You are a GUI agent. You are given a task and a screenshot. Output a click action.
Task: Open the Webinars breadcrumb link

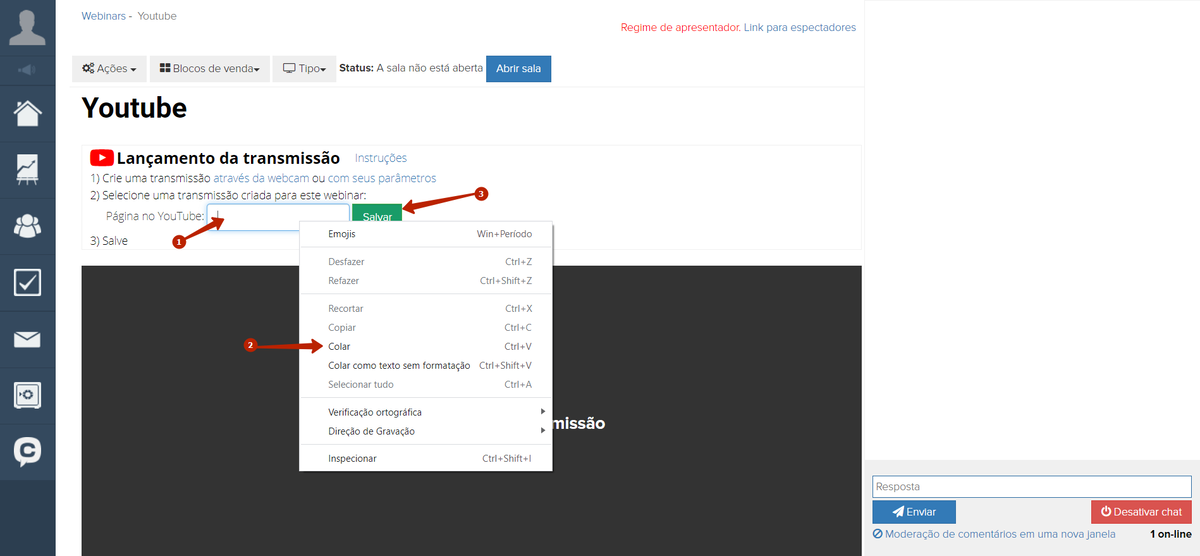click(x=103, y=17)
